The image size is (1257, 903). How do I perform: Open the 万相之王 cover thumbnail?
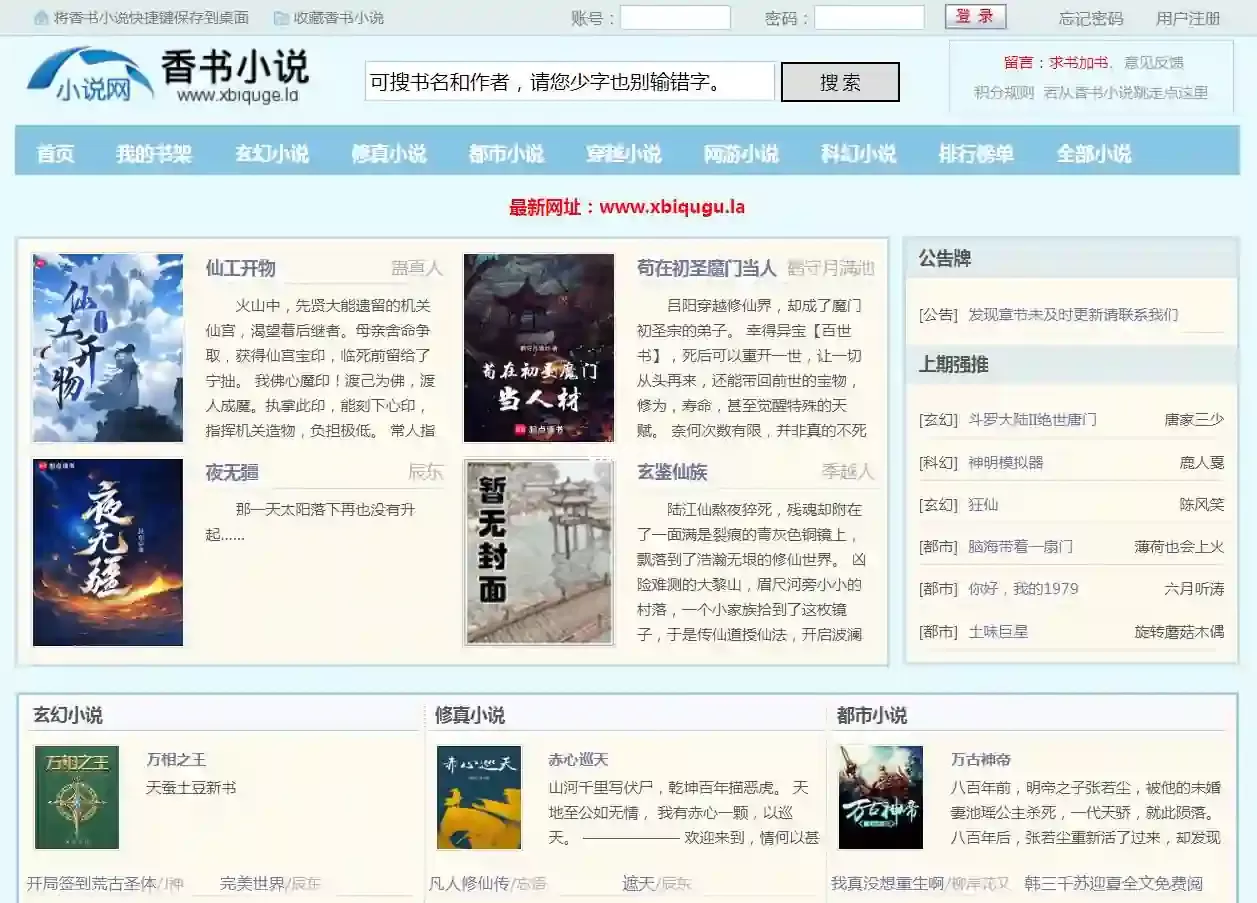coord(77,798)
